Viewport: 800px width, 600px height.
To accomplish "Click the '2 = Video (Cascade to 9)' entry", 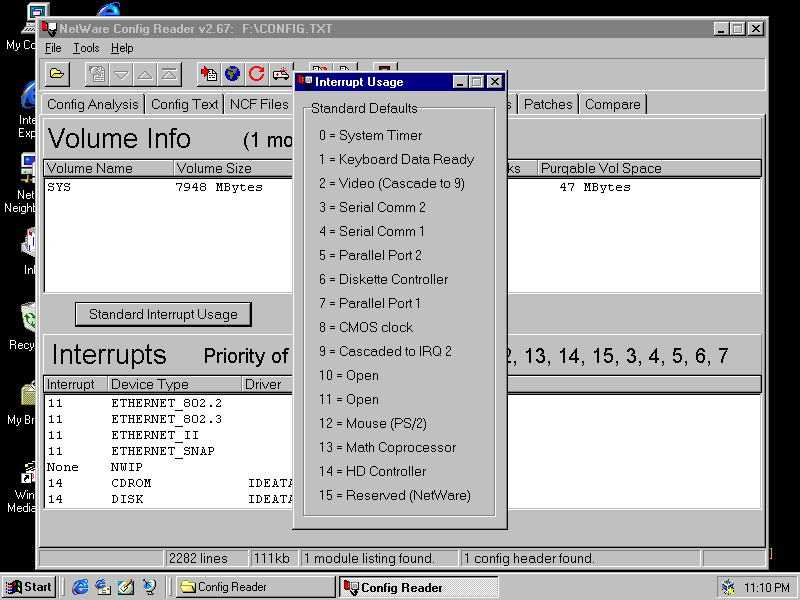I will click(x=392, y=184).
